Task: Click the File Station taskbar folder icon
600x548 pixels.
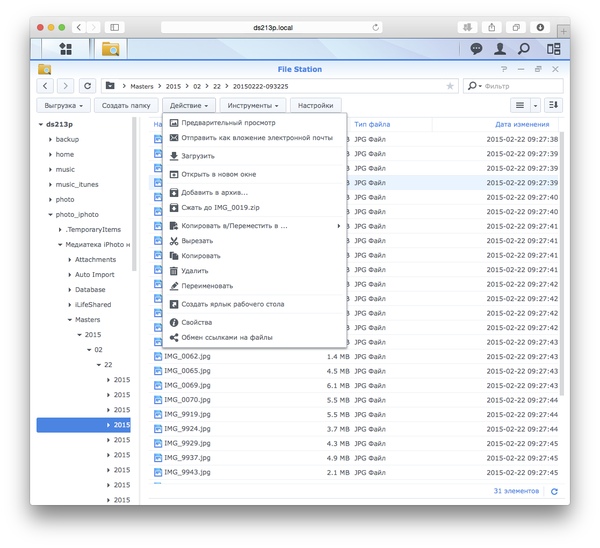Action: [111, 49]
